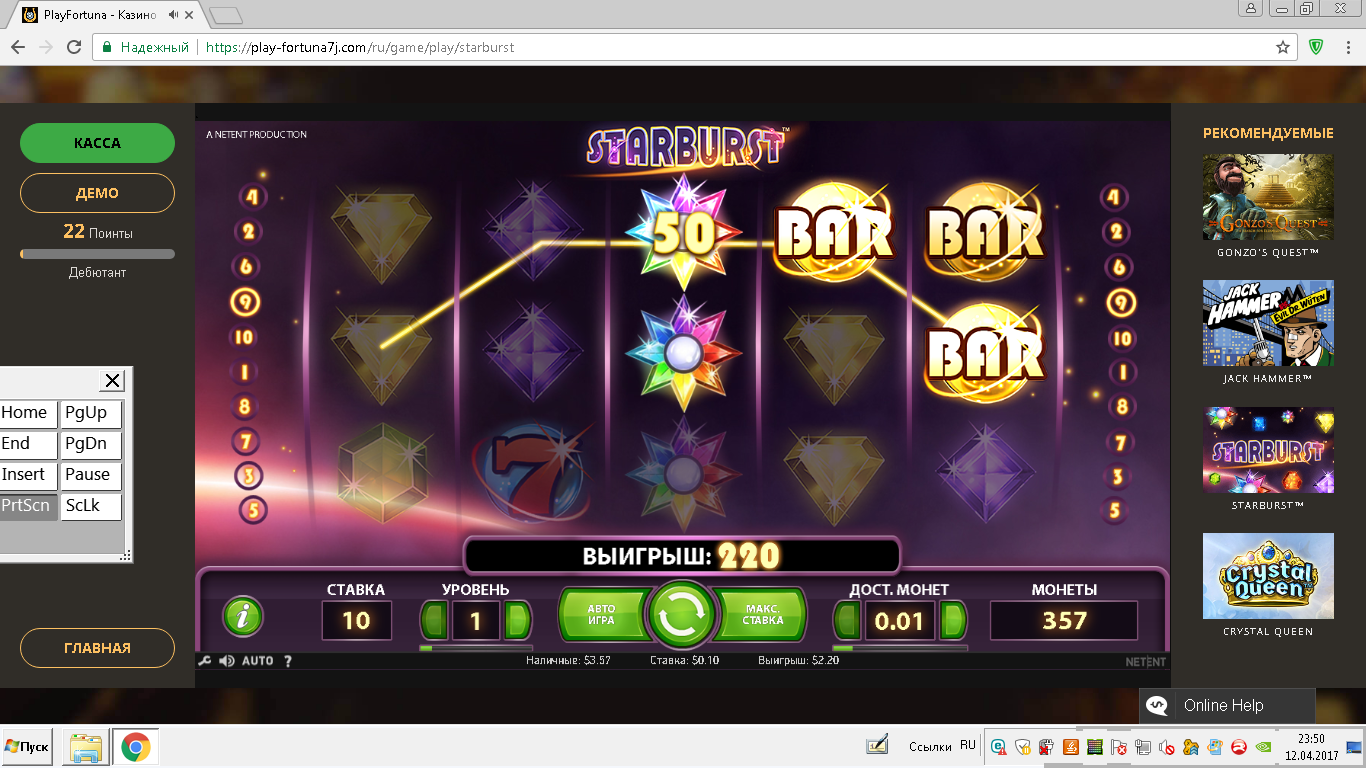Bookmark this page with the star icon
Image resolution: width=1366 pixels, height=768 pixels.
(1283, 47)
